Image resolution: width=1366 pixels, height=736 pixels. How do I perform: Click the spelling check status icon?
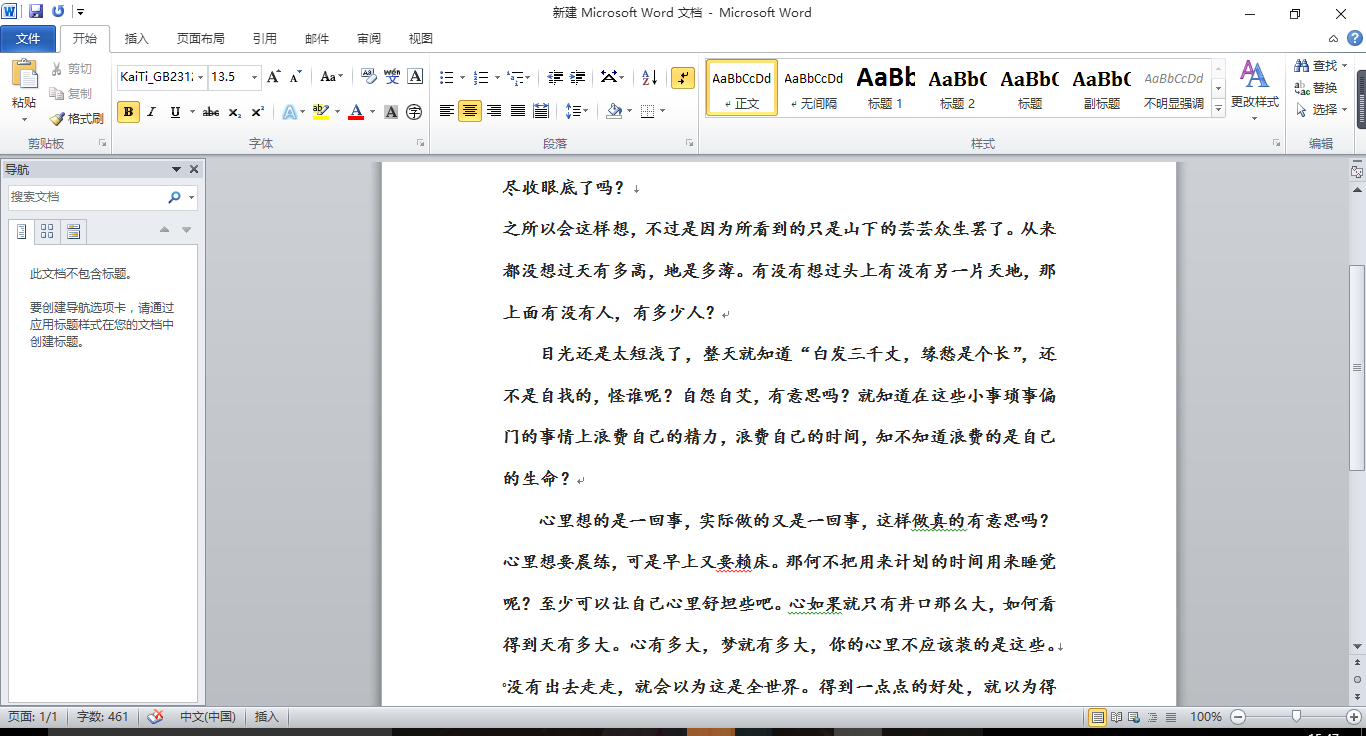(155, 717)
